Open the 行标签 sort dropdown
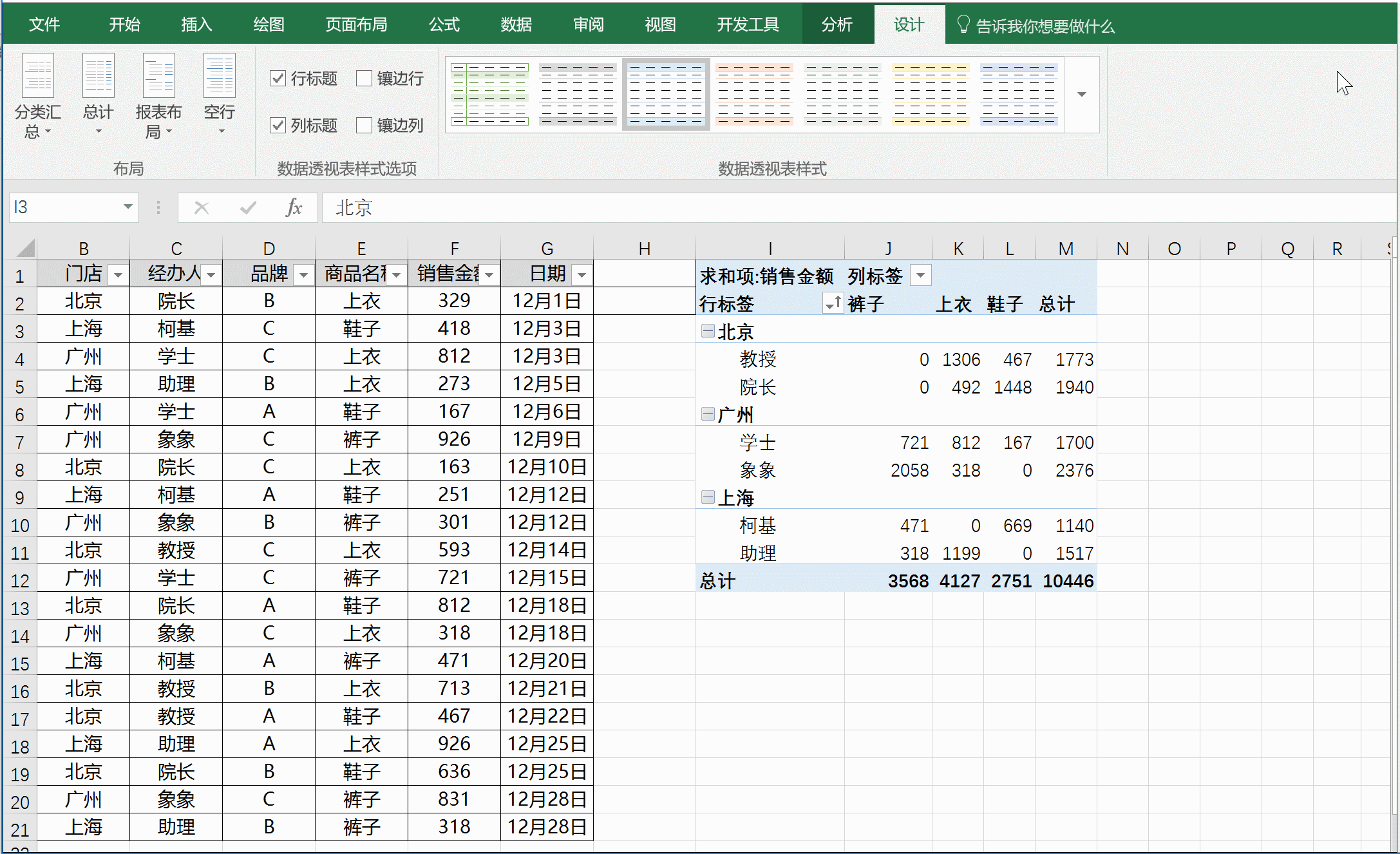This screenshot has height=854, width=1400. click(832, 303)
